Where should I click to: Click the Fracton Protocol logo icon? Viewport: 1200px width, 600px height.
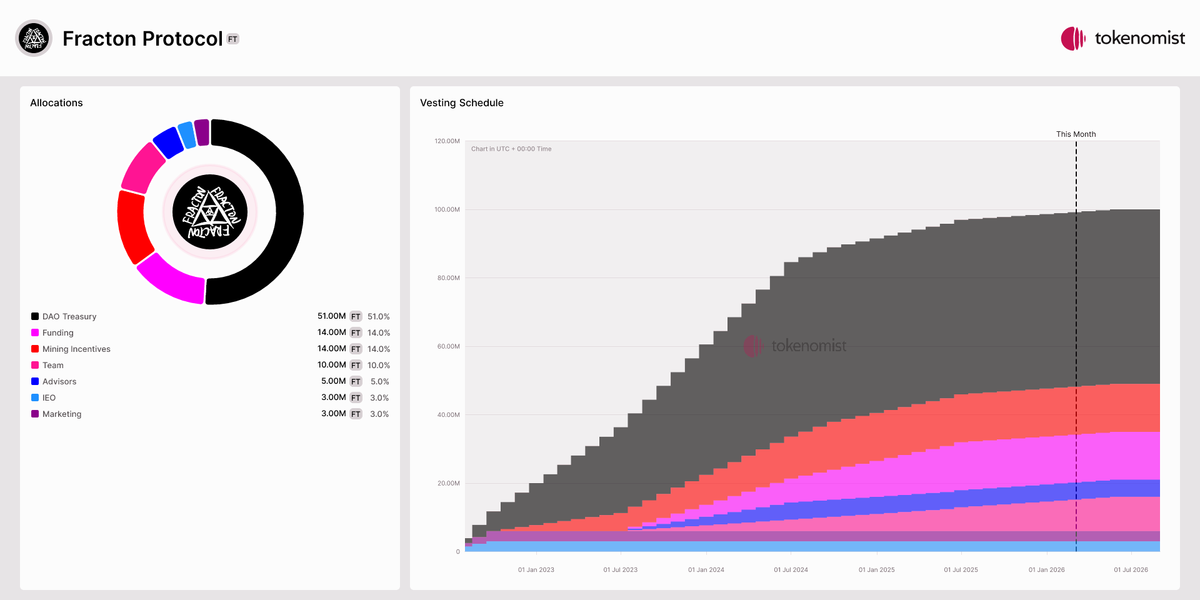[34, 38]
